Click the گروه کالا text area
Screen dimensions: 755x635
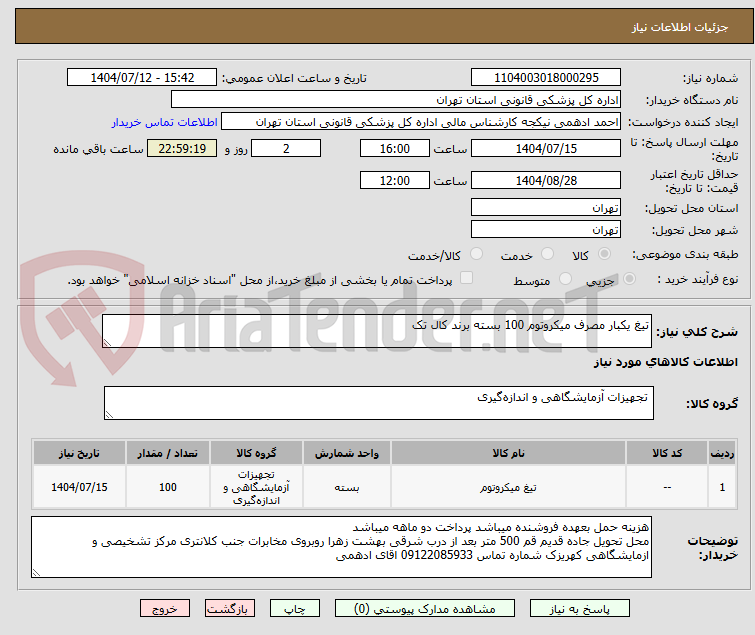(379, 403)
